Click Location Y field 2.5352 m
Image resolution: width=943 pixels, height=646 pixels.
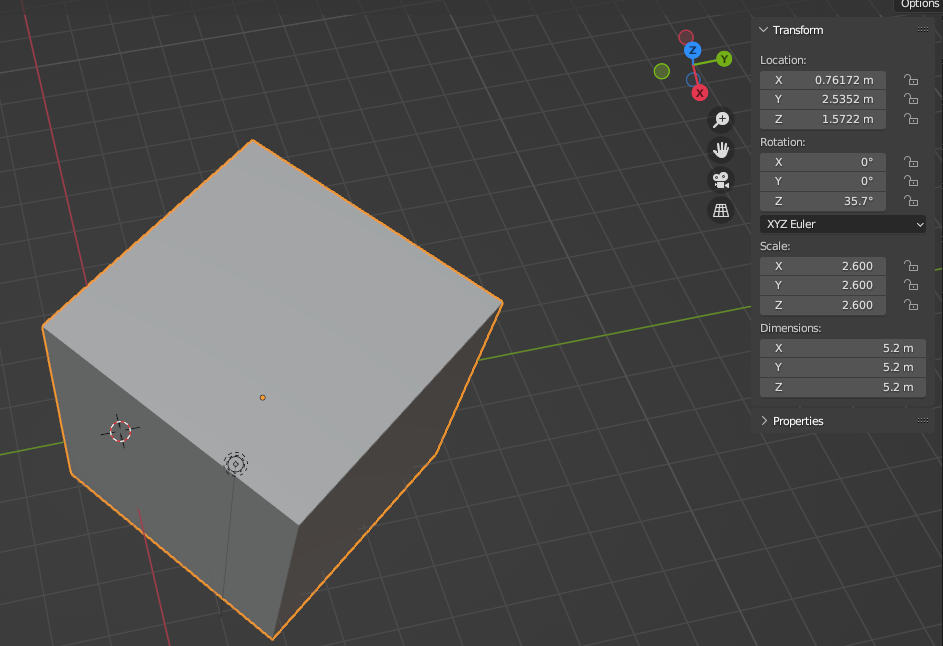point(823,99)
